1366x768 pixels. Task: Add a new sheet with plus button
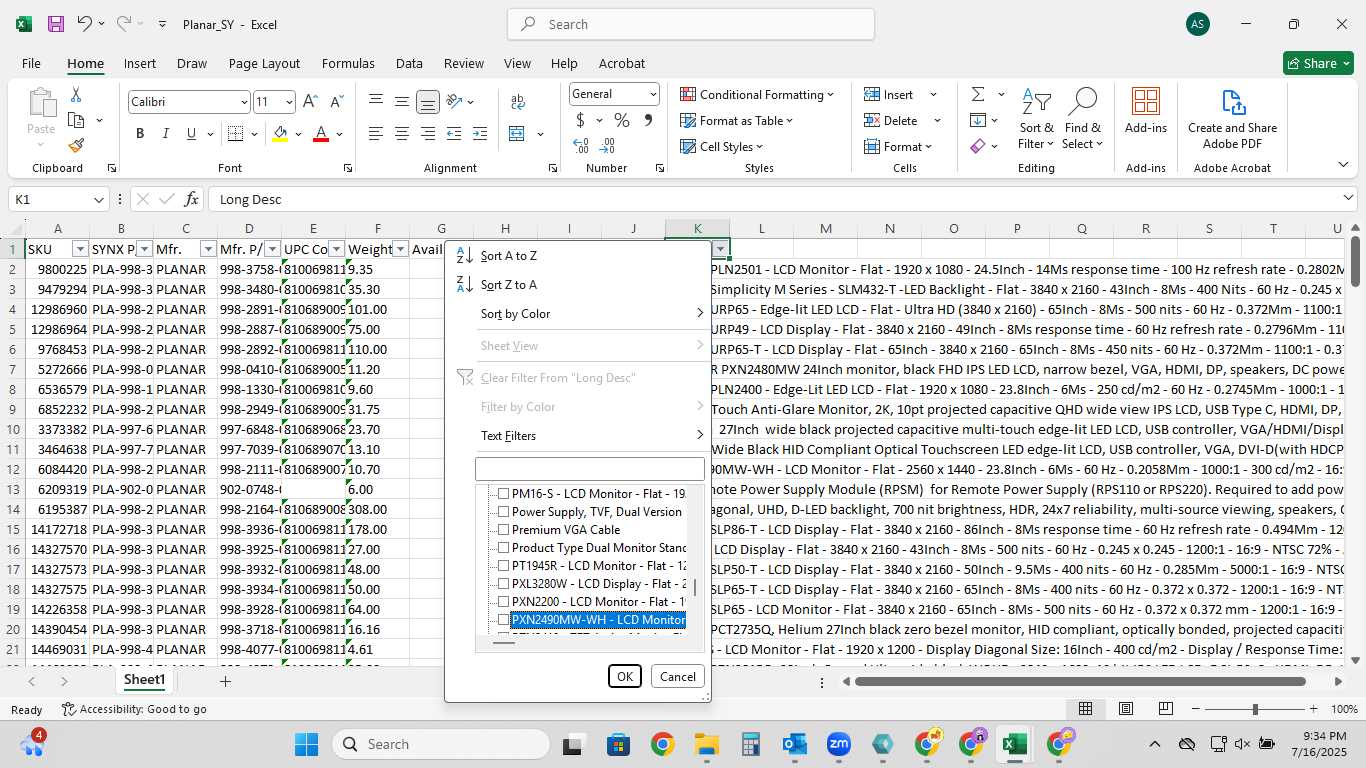pyautogui.click(x=225, y=681)
